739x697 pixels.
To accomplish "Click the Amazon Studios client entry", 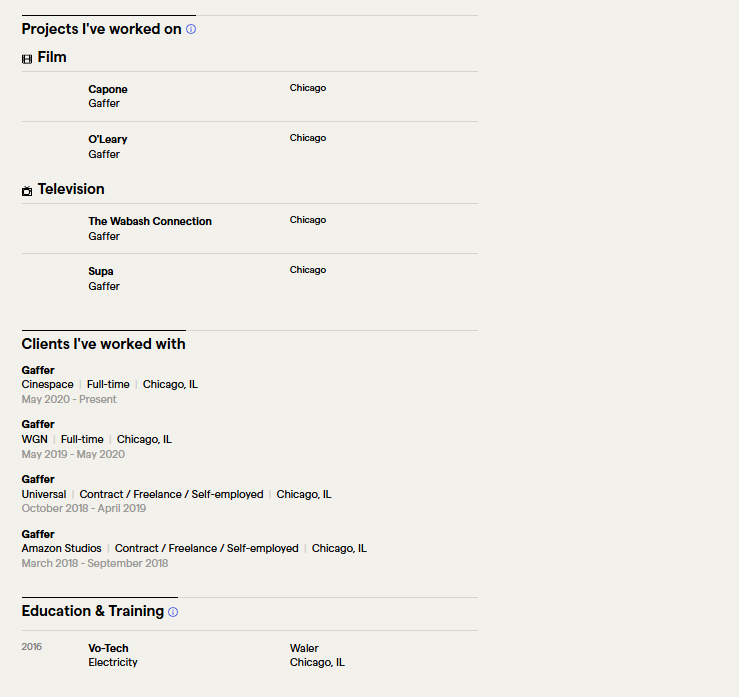I will [x=61, y=548].
